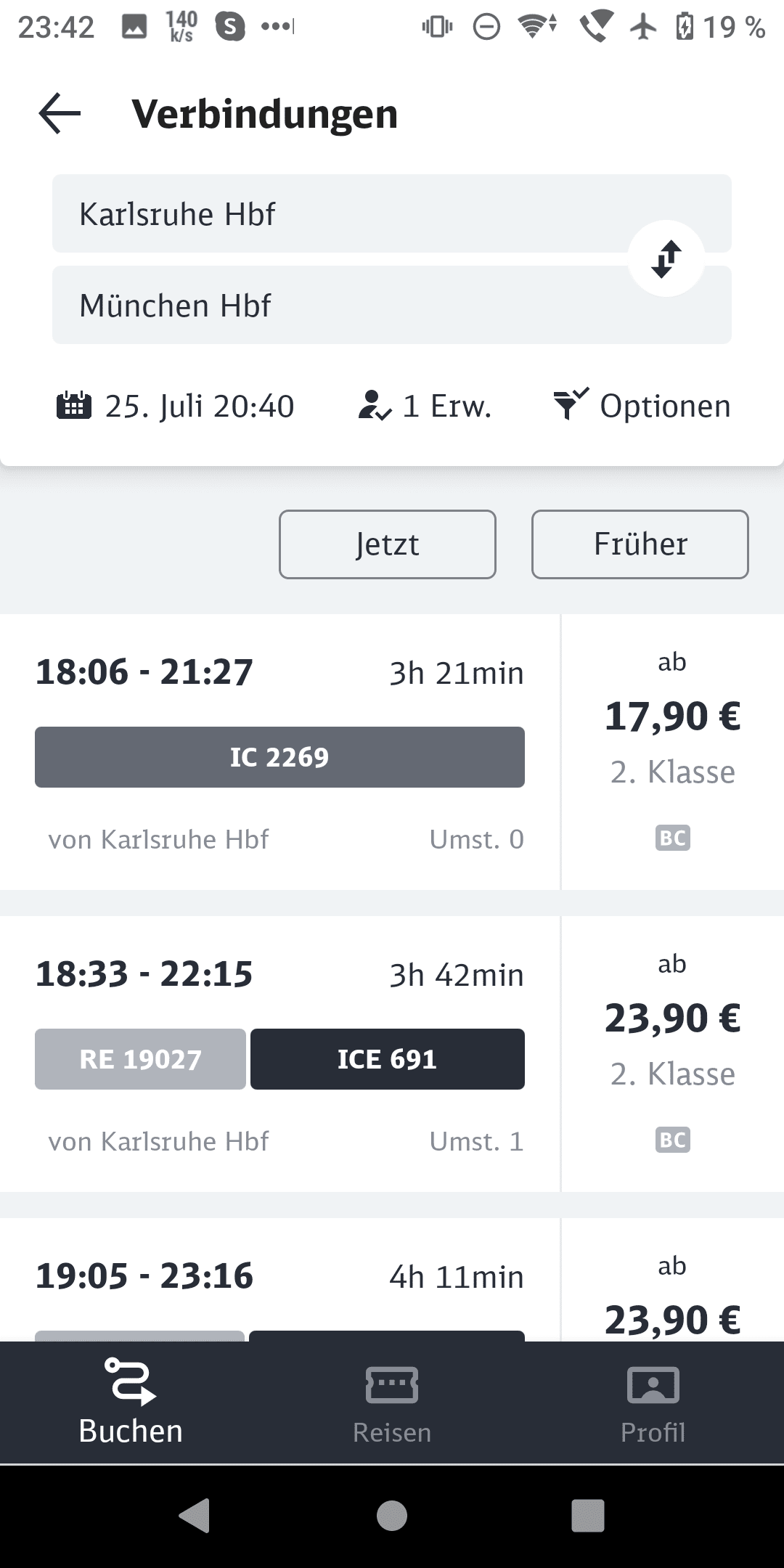Tap the traveler person icon

(x=374, y=406)
